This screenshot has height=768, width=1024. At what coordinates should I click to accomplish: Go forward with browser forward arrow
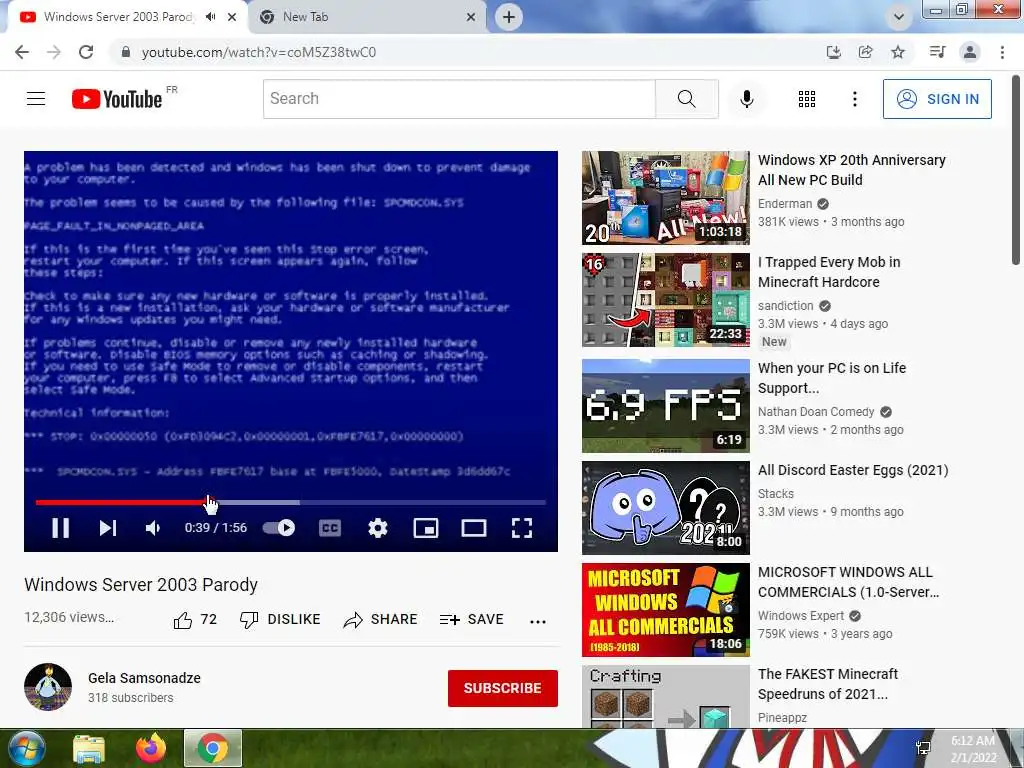tap(54, 52)
